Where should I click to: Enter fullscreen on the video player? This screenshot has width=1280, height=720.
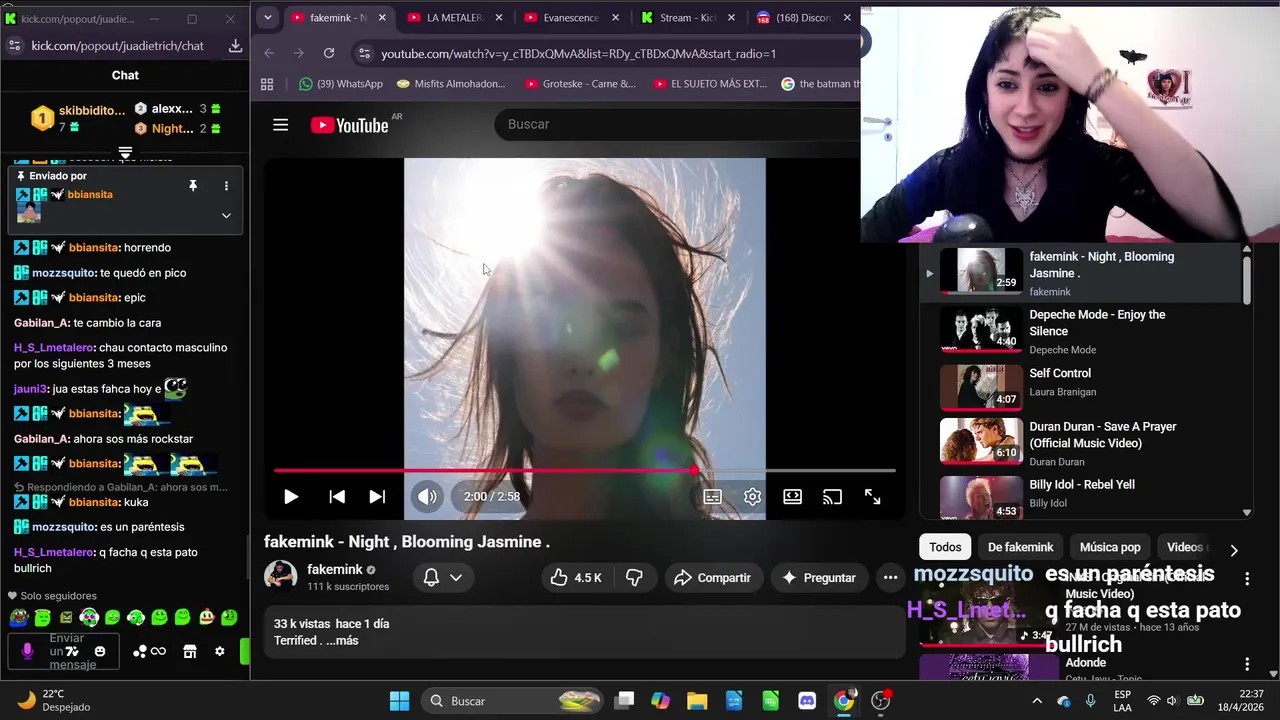872,496
